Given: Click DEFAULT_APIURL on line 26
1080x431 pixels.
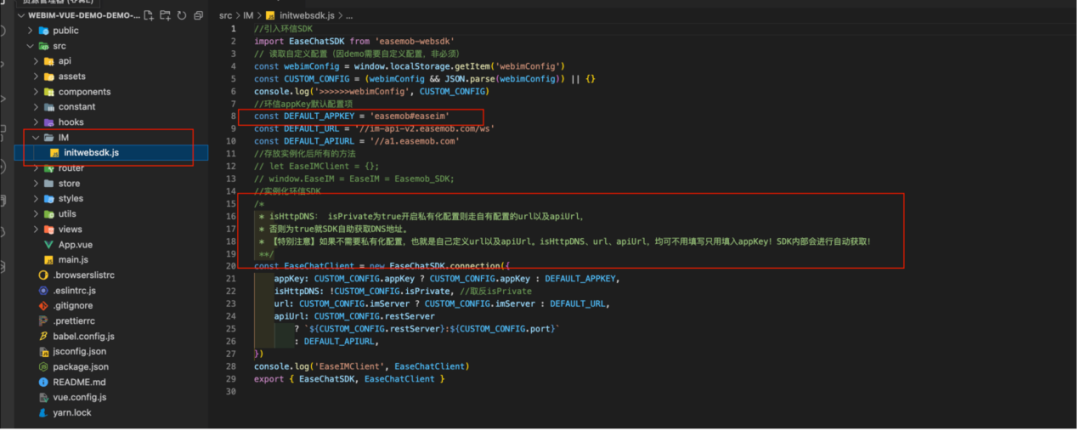Looking at the screenshot, I should click(341, 341).
